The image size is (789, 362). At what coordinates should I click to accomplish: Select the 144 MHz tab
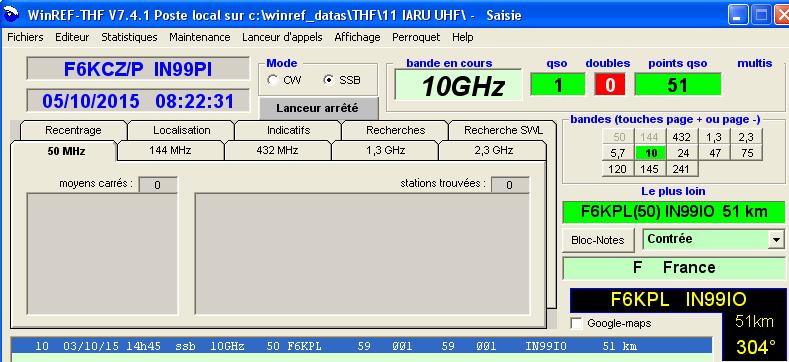coord(171,151)
